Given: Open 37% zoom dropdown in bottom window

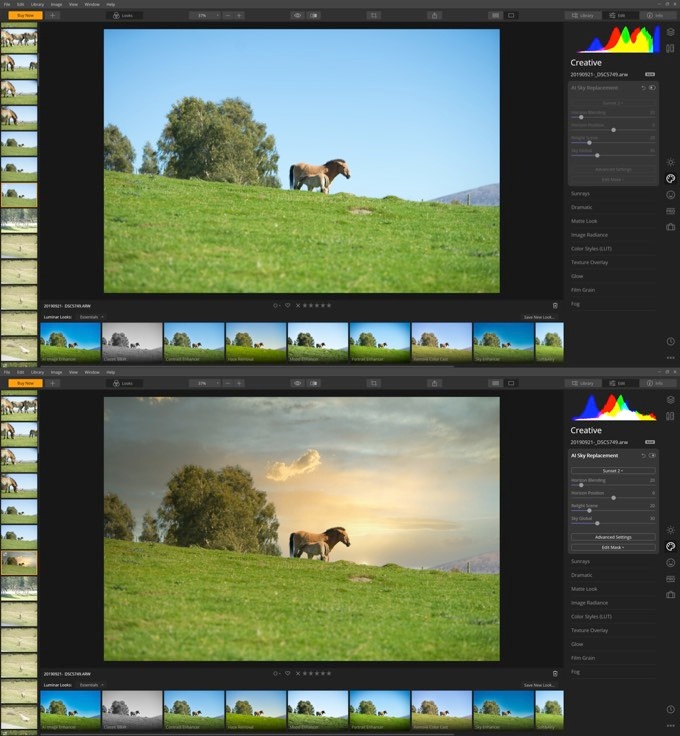Looking at the screenshot, I should pyautogui.click(x=205, y=383).
